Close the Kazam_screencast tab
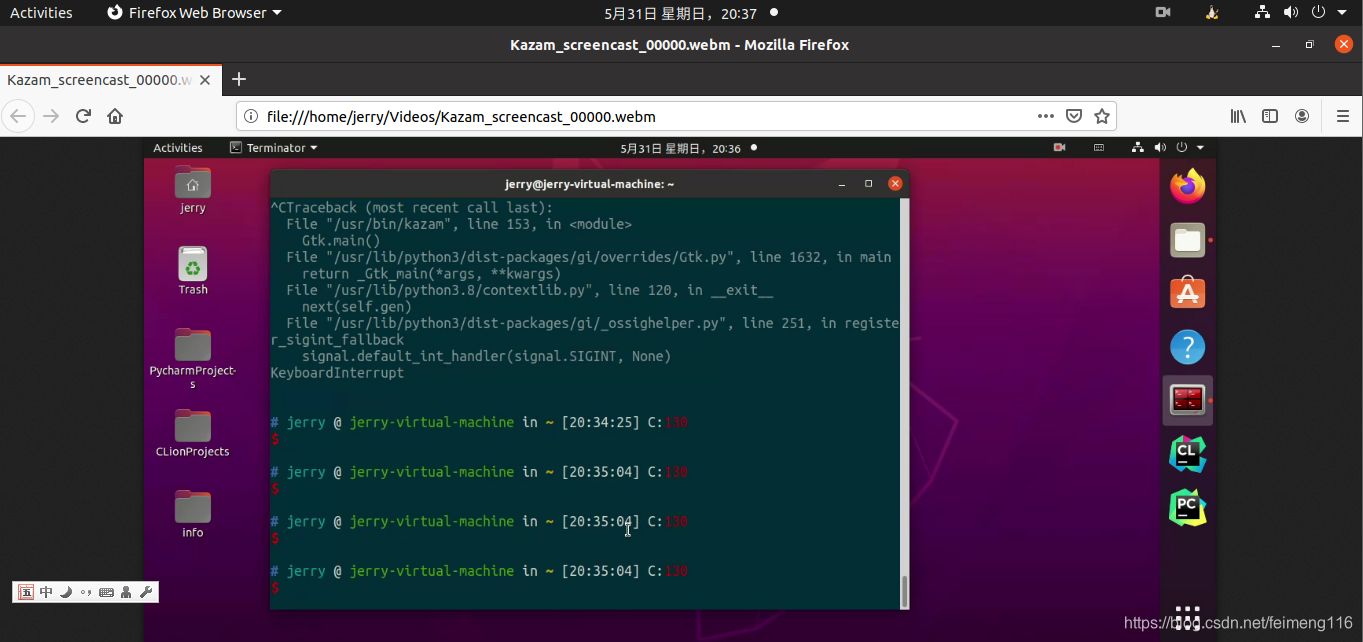 [x=207, y=80]
